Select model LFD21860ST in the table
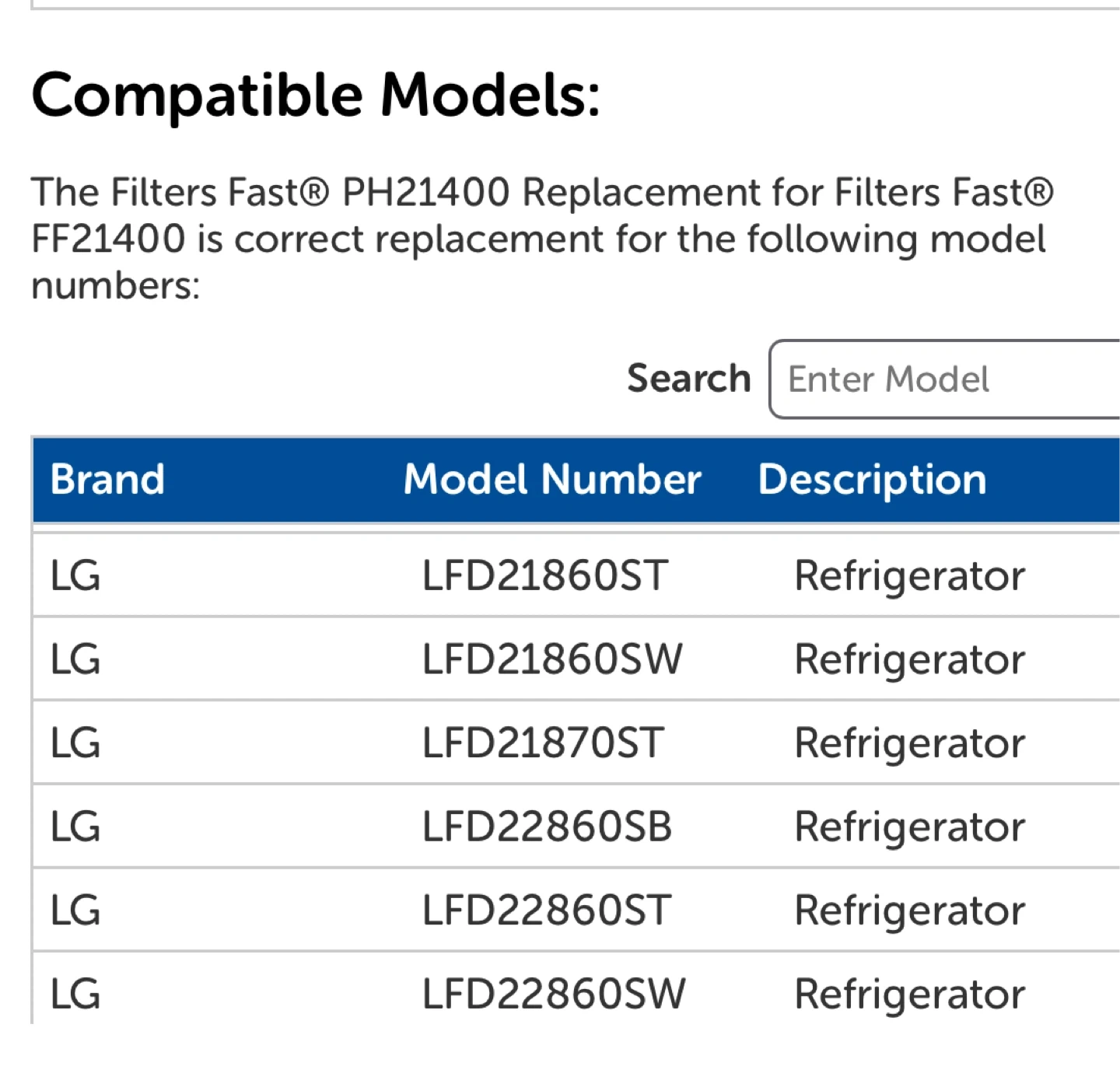The image size is (1120, 1087). (544, 576)
